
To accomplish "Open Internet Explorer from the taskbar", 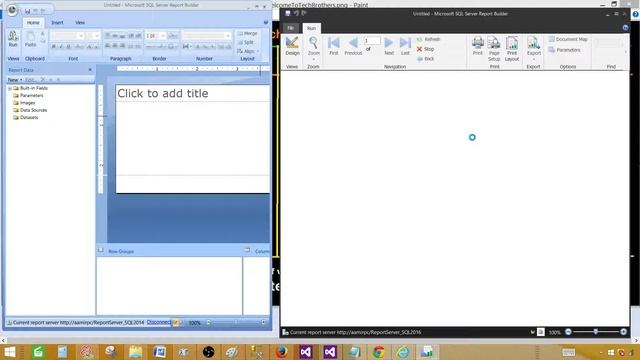I will coord(402,352).
